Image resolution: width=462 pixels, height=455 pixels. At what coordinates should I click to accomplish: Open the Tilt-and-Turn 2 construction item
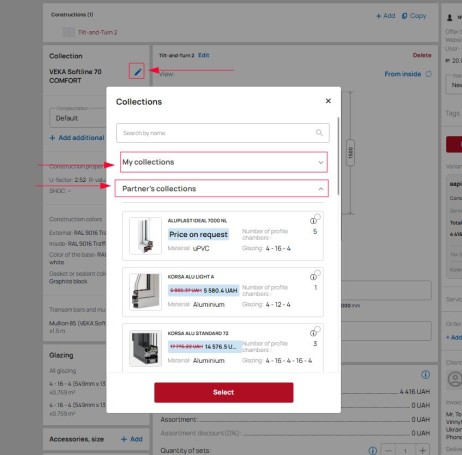click(97, 32)
